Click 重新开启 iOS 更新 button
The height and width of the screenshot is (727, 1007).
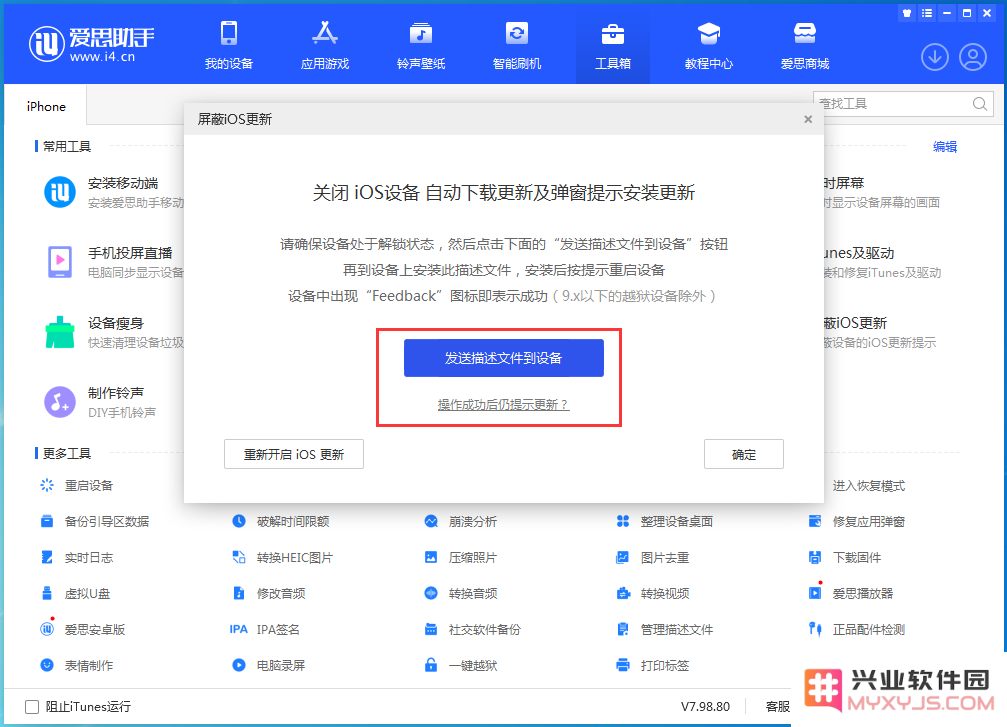(293, 454)
